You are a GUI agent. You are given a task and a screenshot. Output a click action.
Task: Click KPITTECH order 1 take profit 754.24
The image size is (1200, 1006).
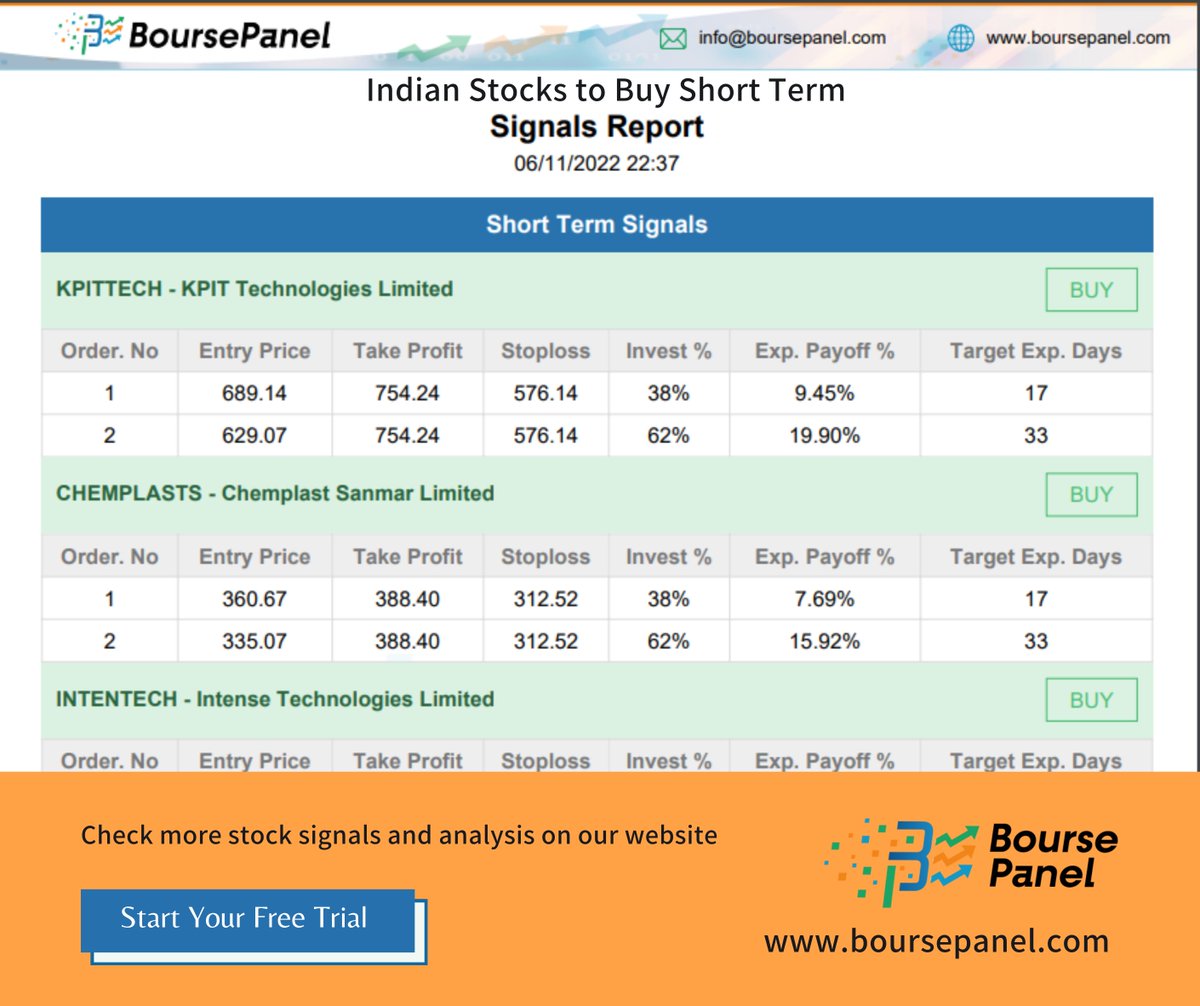click(407, 393)
